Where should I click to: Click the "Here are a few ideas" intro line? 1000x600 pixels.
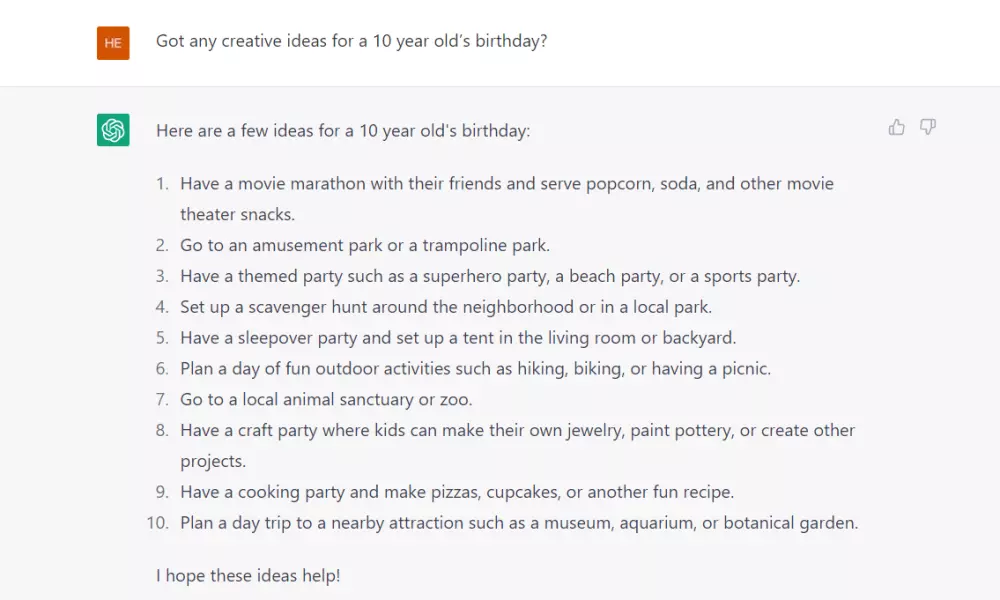tap(343, 130)
